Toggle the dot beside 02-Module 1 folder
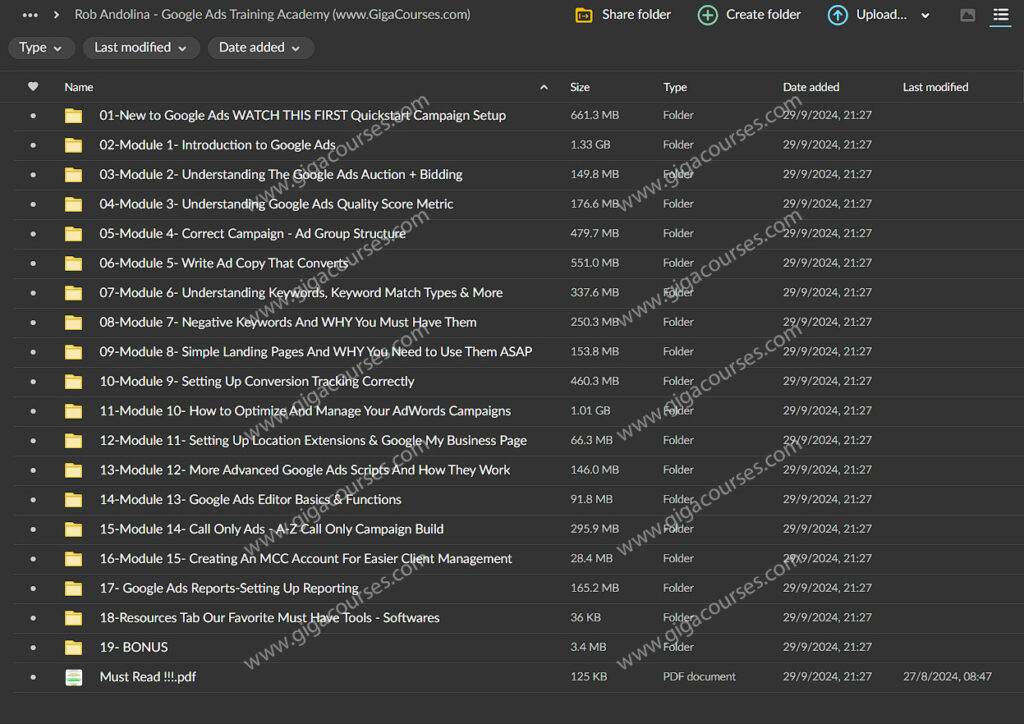The width and height of the screenshot is (1024, 724). [x=33, y=145]
